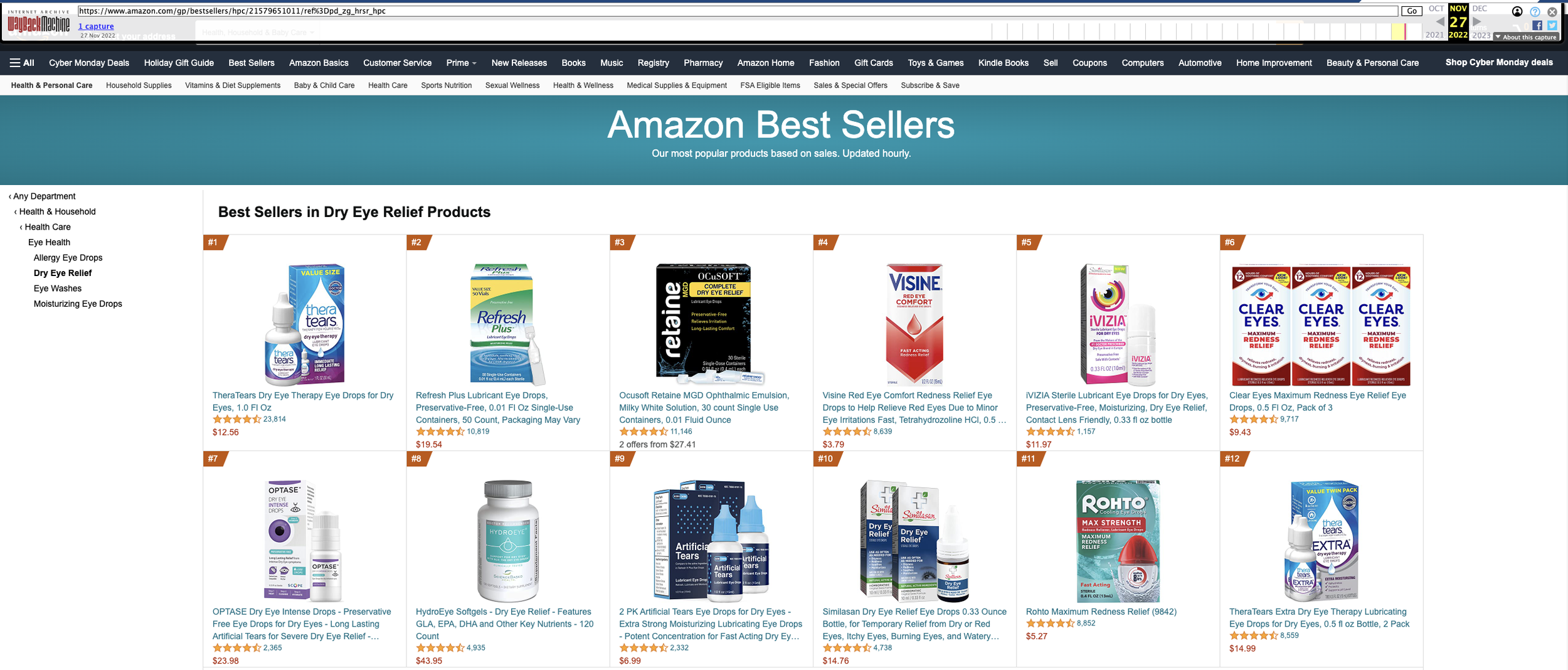Open the Rohto Maximum Redness Relief thumbnail

coord(1118,541)
